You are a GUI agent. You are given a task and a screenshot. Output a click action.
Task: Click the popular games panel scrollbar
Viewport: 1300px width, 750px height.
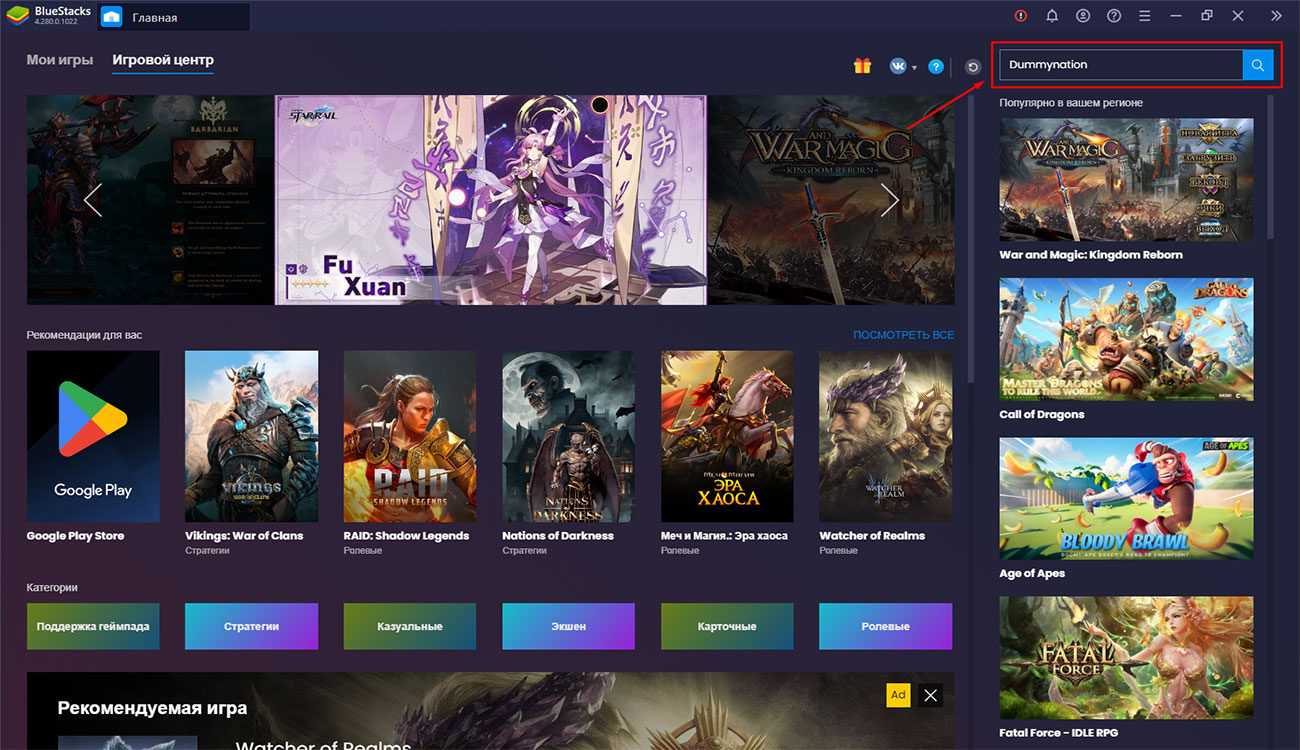click(x=1271, y=167)
